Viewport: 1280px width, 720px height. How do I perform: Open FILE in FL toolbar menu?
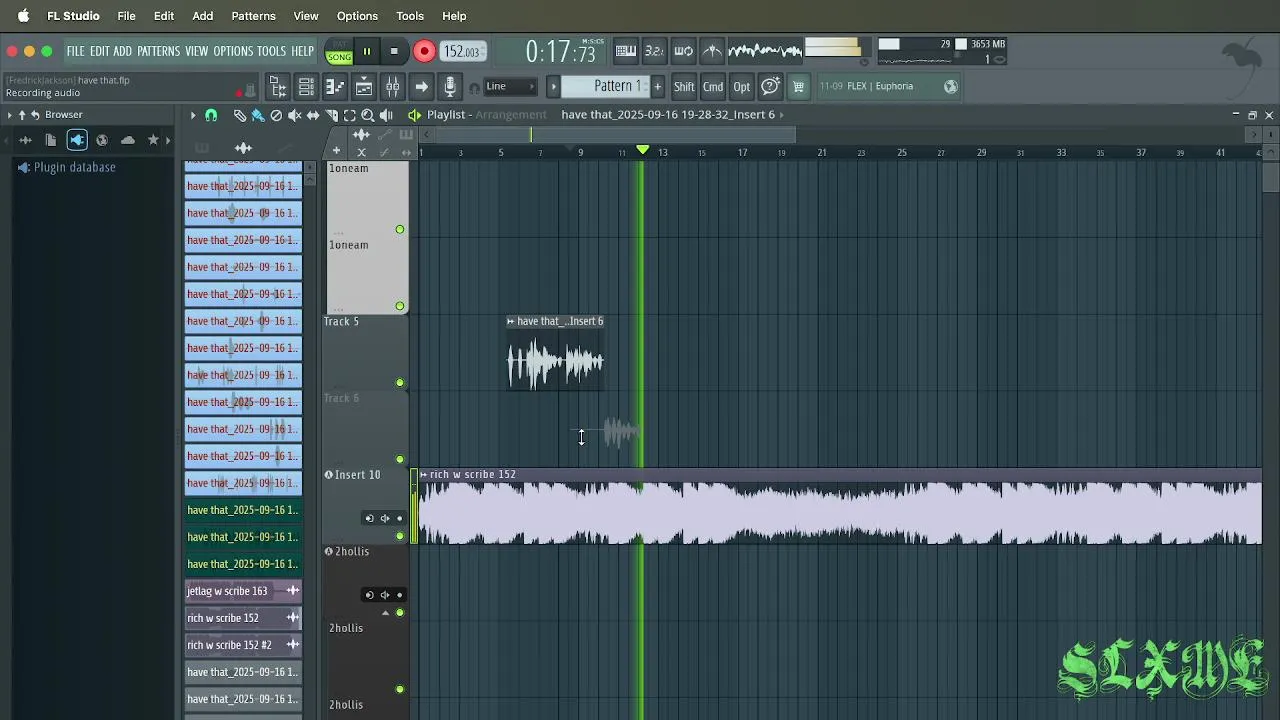[x=76, y=51]
